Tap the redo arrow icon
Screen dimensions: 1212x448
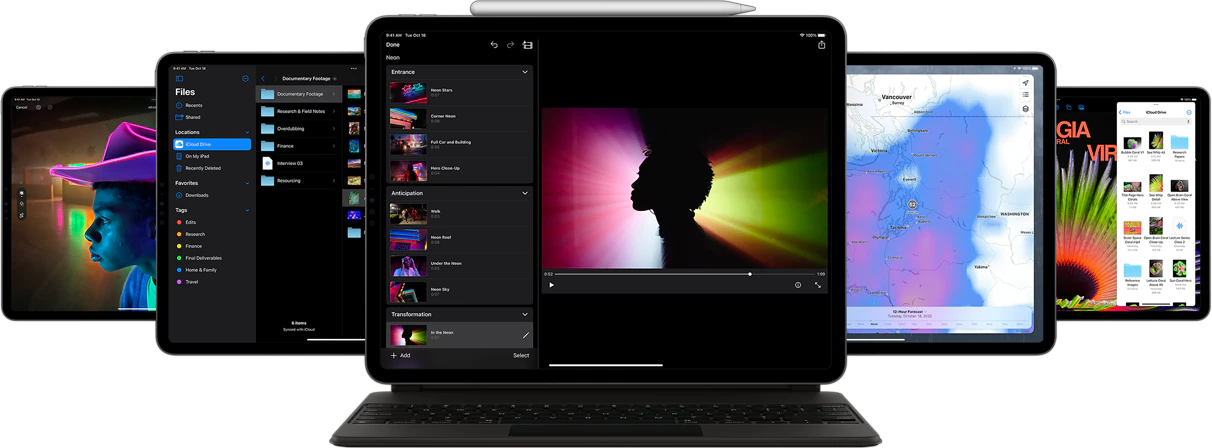click(x=510, y=45)
